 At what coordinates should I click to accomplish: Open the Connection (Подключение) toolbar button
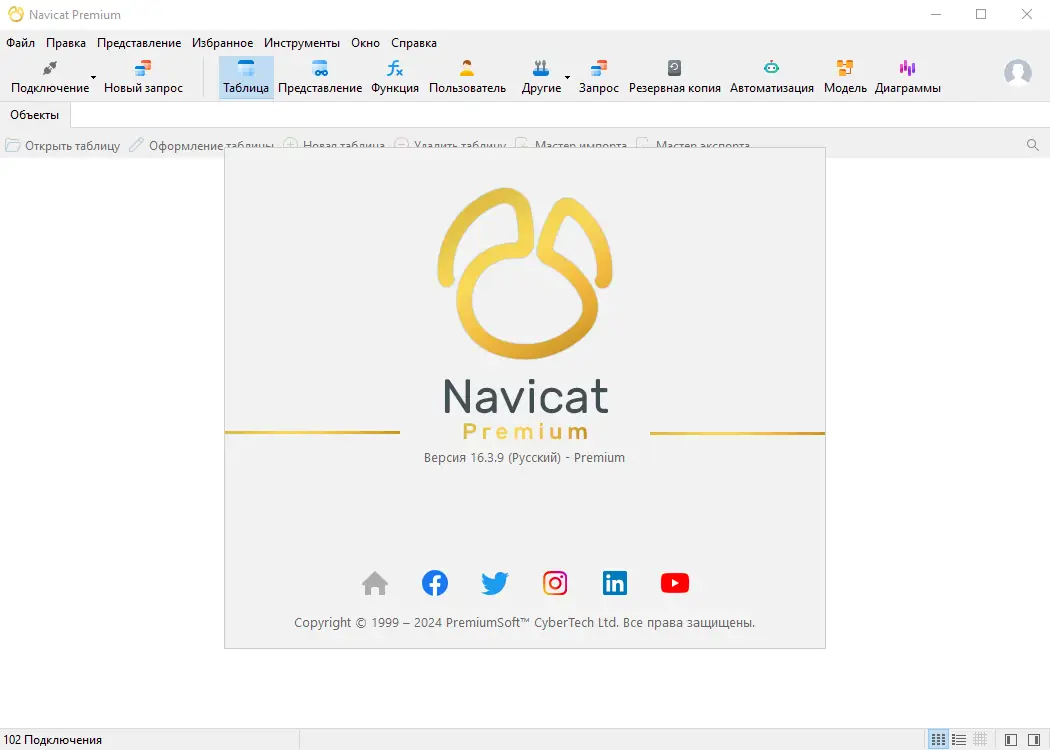tap(50, 77)
